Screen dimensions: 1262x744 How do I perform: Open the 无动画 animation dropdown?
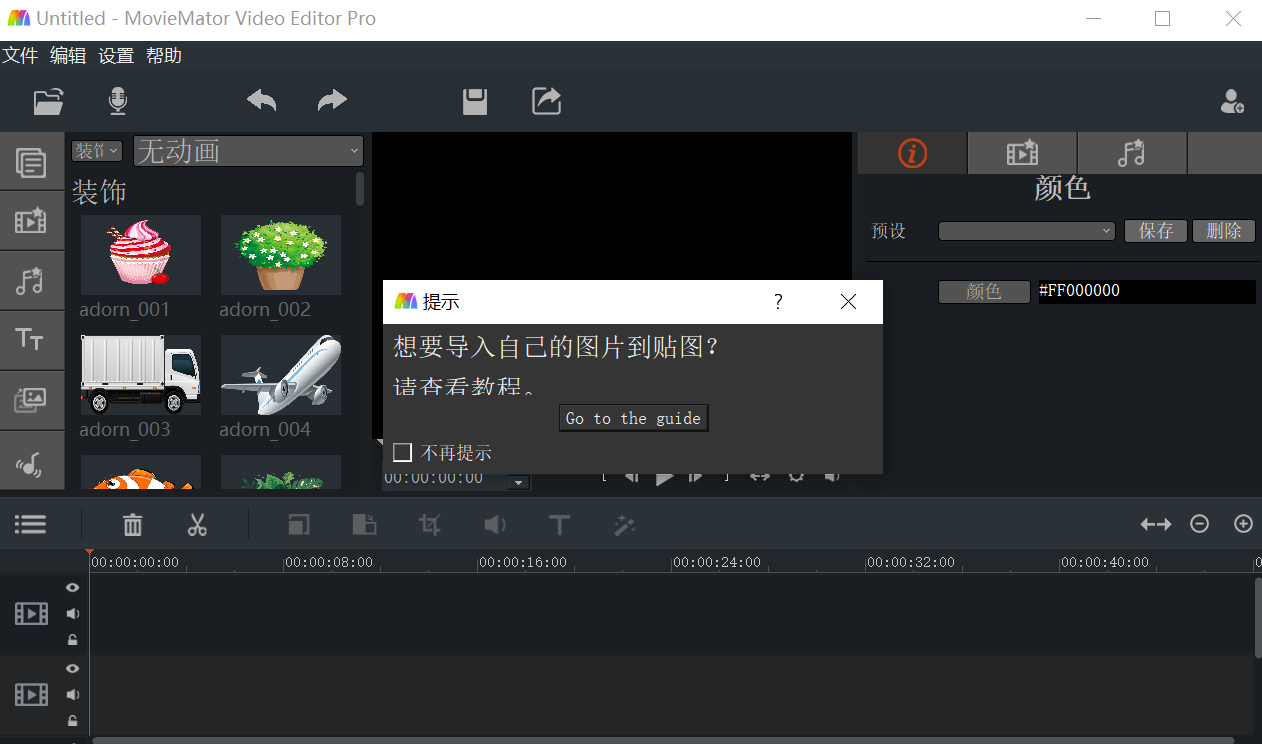(247, 150)
